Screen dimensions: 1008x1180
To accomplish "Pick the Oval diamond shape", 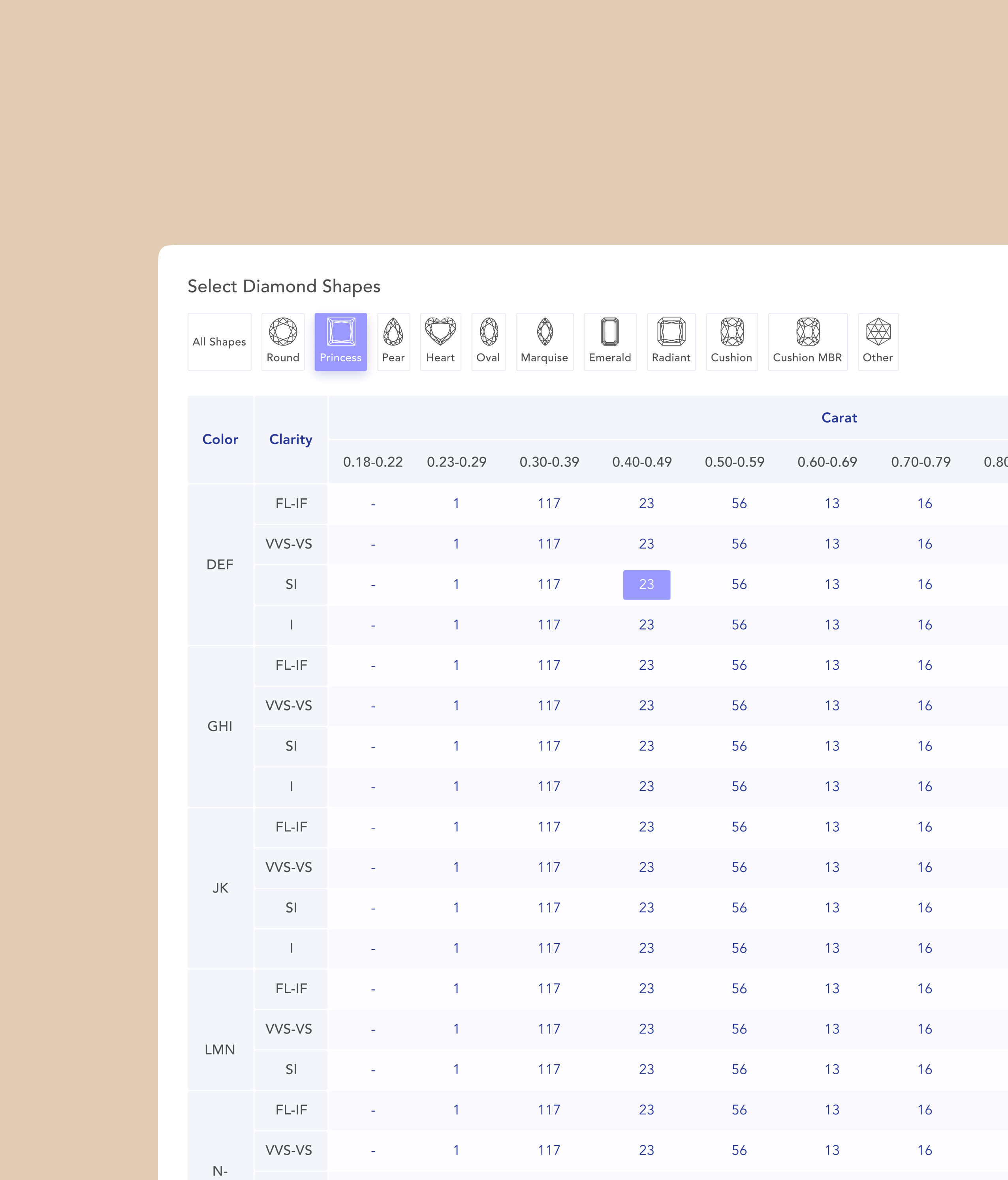I will click(488, 341).
